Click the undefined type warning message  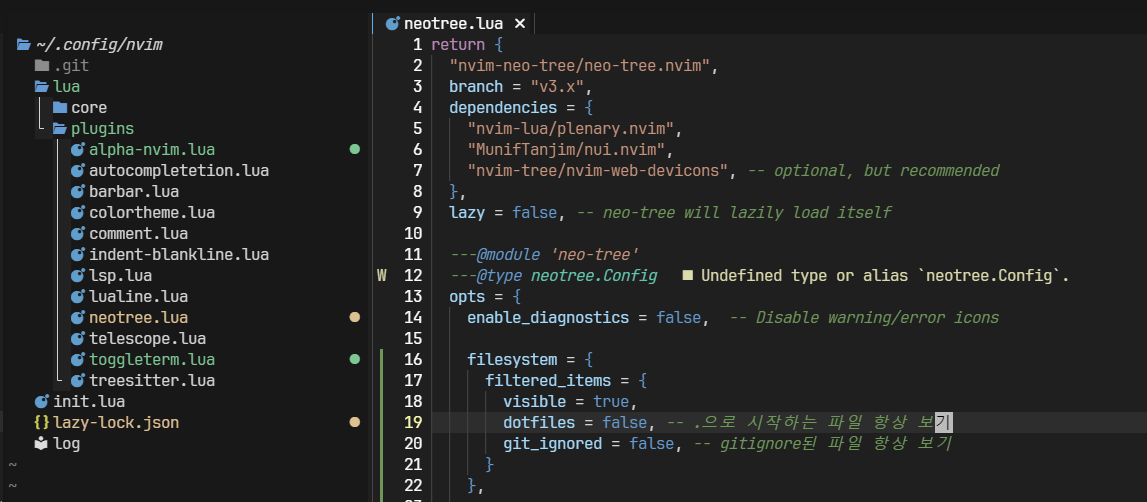(884, 275)
